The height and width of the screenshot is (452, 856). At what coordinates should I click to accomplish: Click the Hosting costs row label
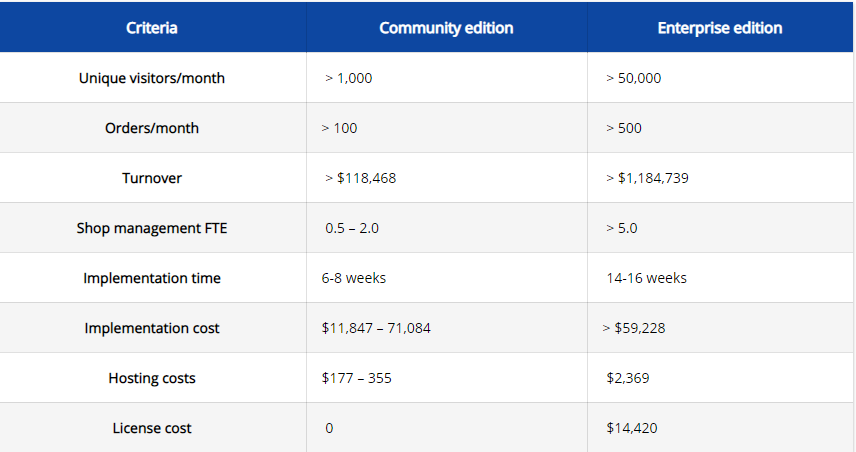pyautogui.click(x=152, y=378)
